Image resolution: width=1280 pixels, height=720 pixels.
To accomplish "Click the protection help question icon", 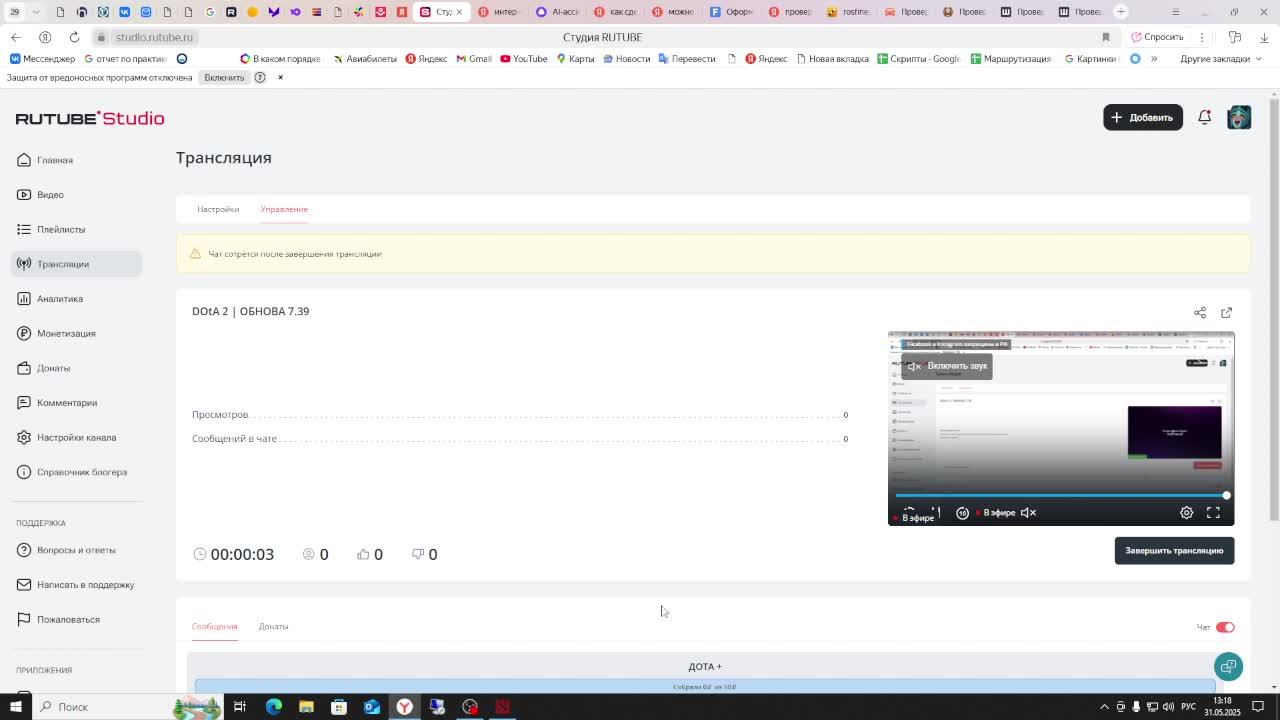I will [260, 77].
